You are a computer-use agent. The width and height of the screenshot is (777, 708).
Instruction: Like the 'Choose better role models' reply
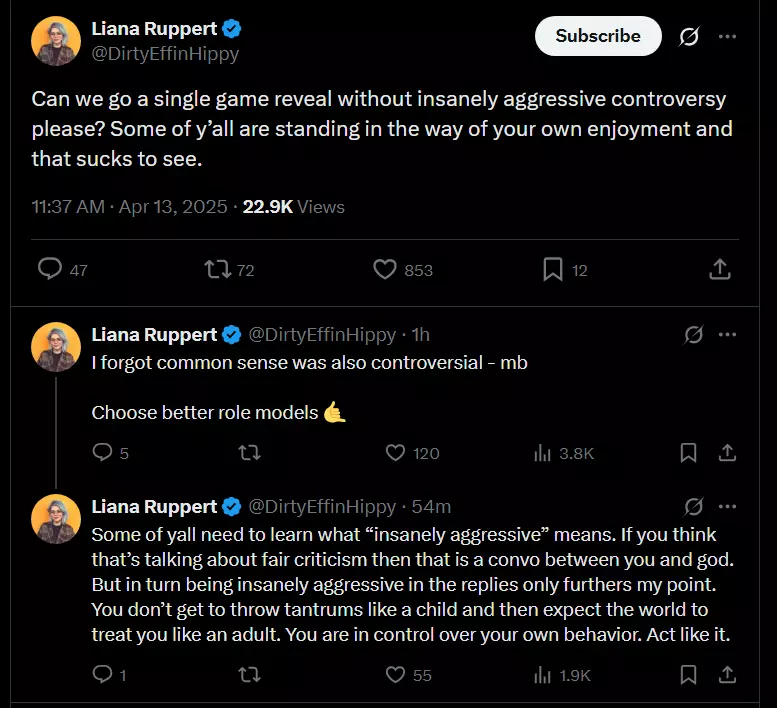412,453
